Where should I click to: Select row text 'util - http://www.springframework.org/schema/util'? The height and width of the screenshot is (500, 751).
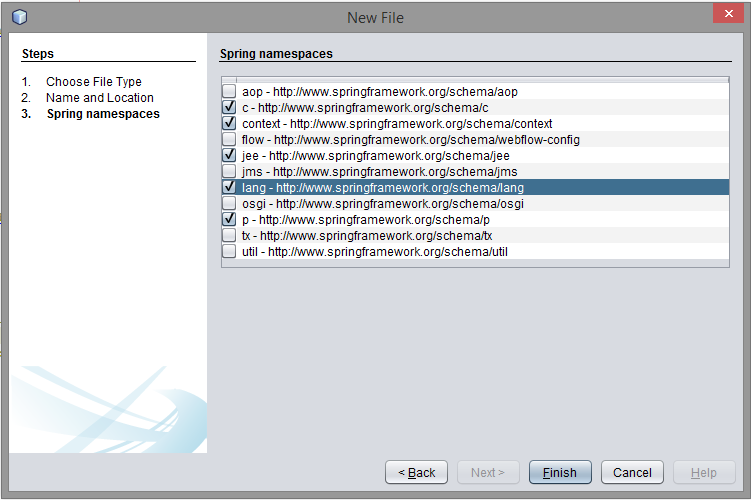click(x=375, y=252)
